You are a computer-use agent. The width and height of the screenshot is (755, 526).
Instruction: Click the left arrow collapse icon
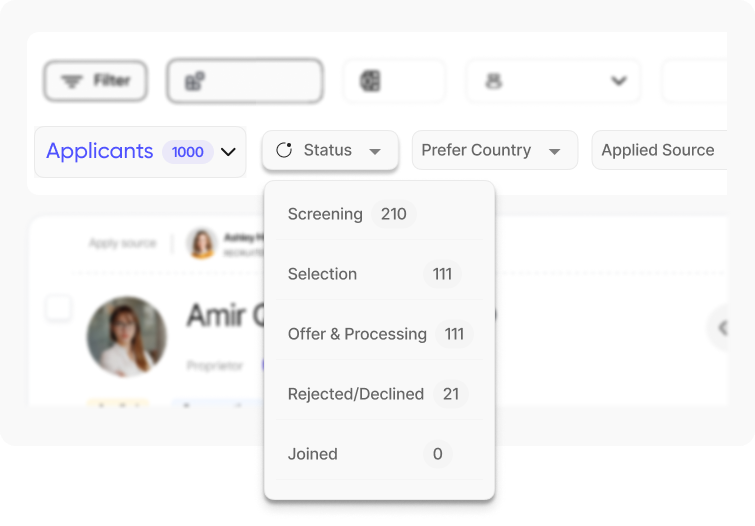point(722,328)
